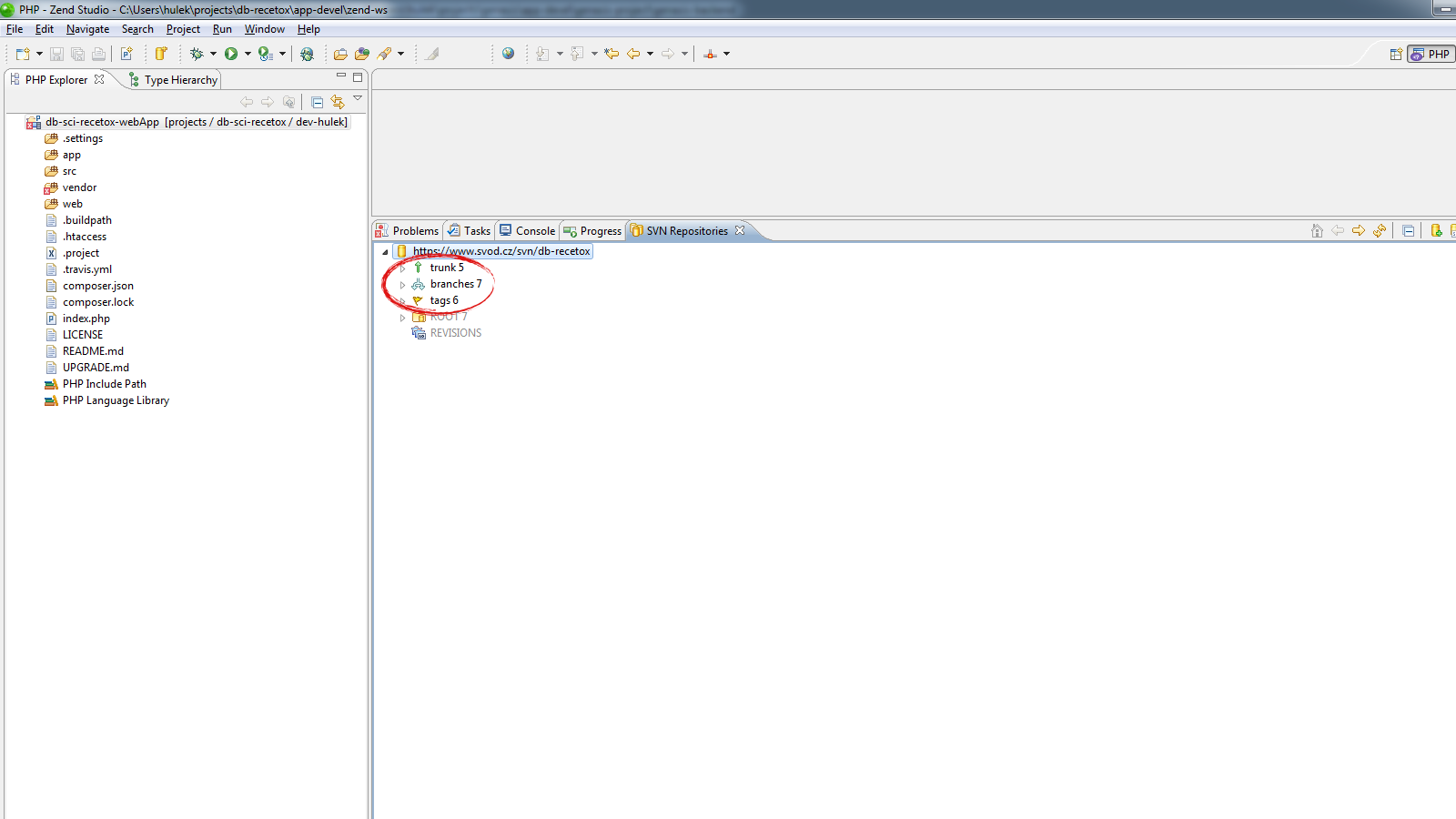Switch to the Console tab
Viewport: 1456px width, 819px height.
click(527, 231)
